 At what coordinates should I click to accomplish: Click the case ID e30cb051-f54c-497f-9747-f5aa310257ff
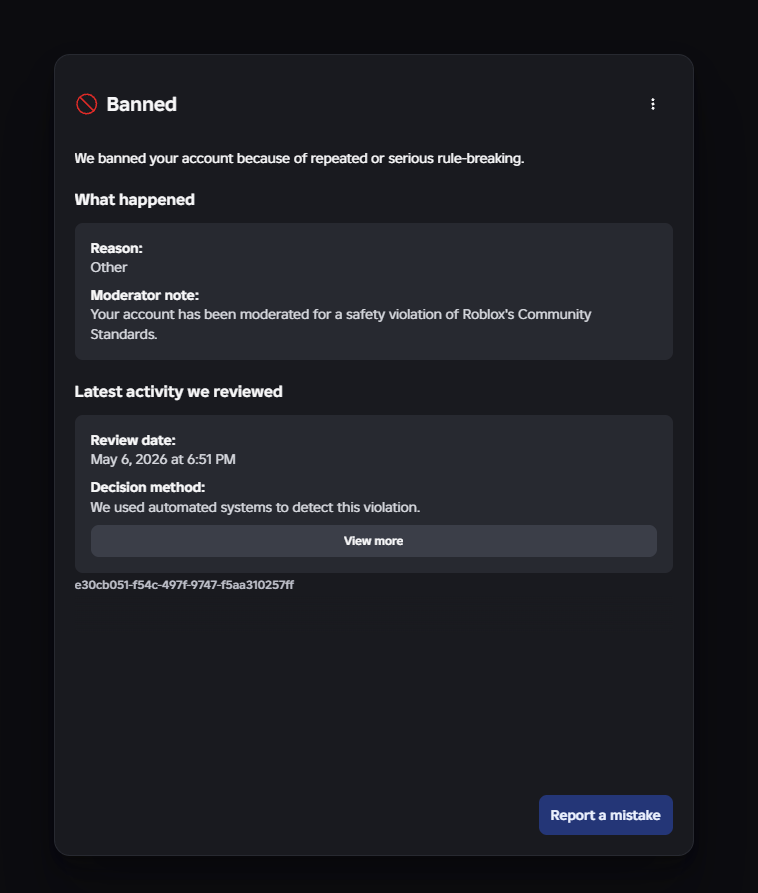(x=184, y=585)
